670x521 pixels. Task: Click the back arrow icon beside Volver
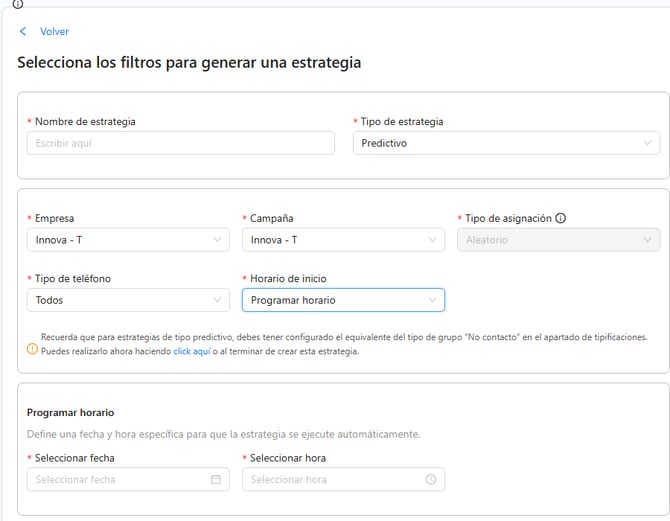point(23,32)
